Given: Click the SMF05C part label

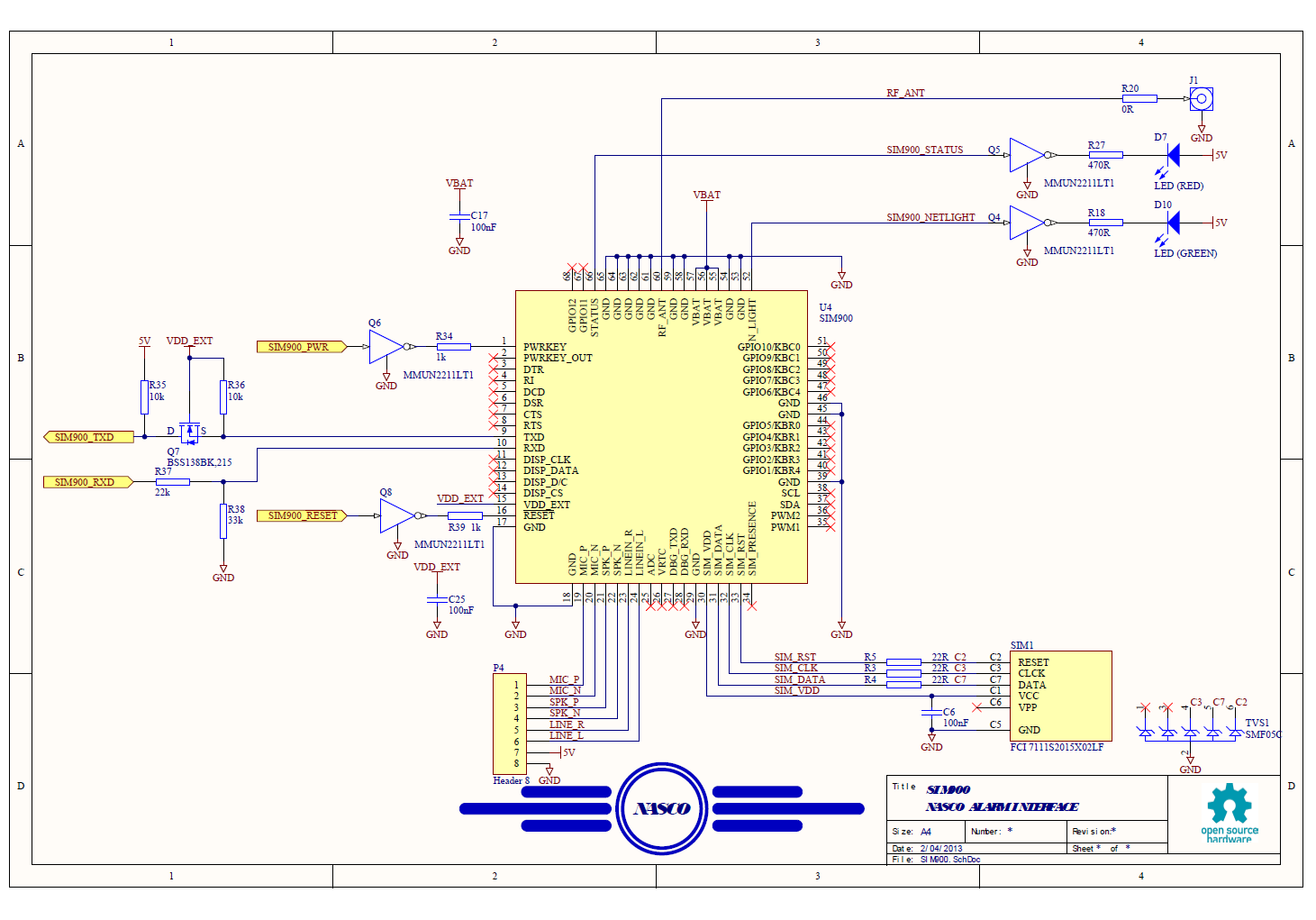Looking at the screenshot, I should (x=1263, y=734).
